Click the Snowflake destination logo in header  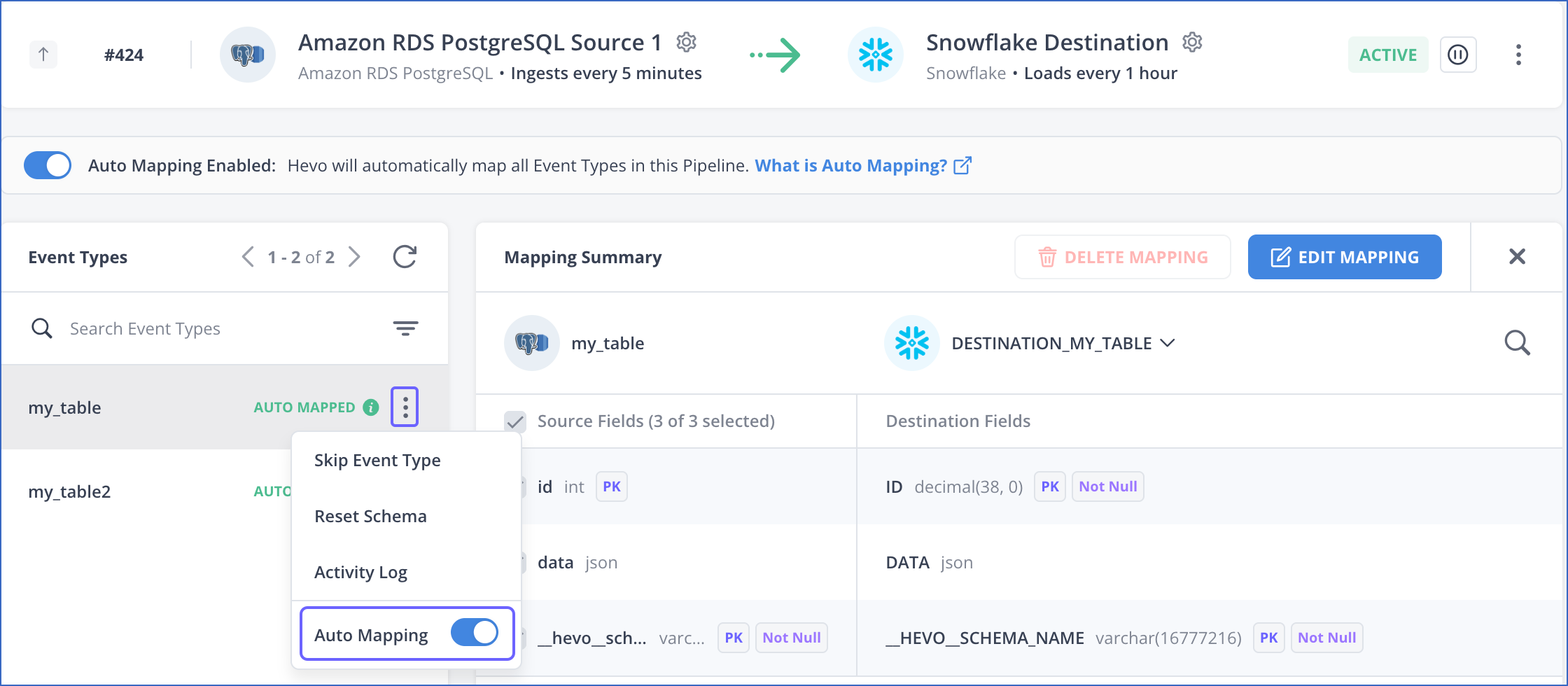[x=876, y=55]
